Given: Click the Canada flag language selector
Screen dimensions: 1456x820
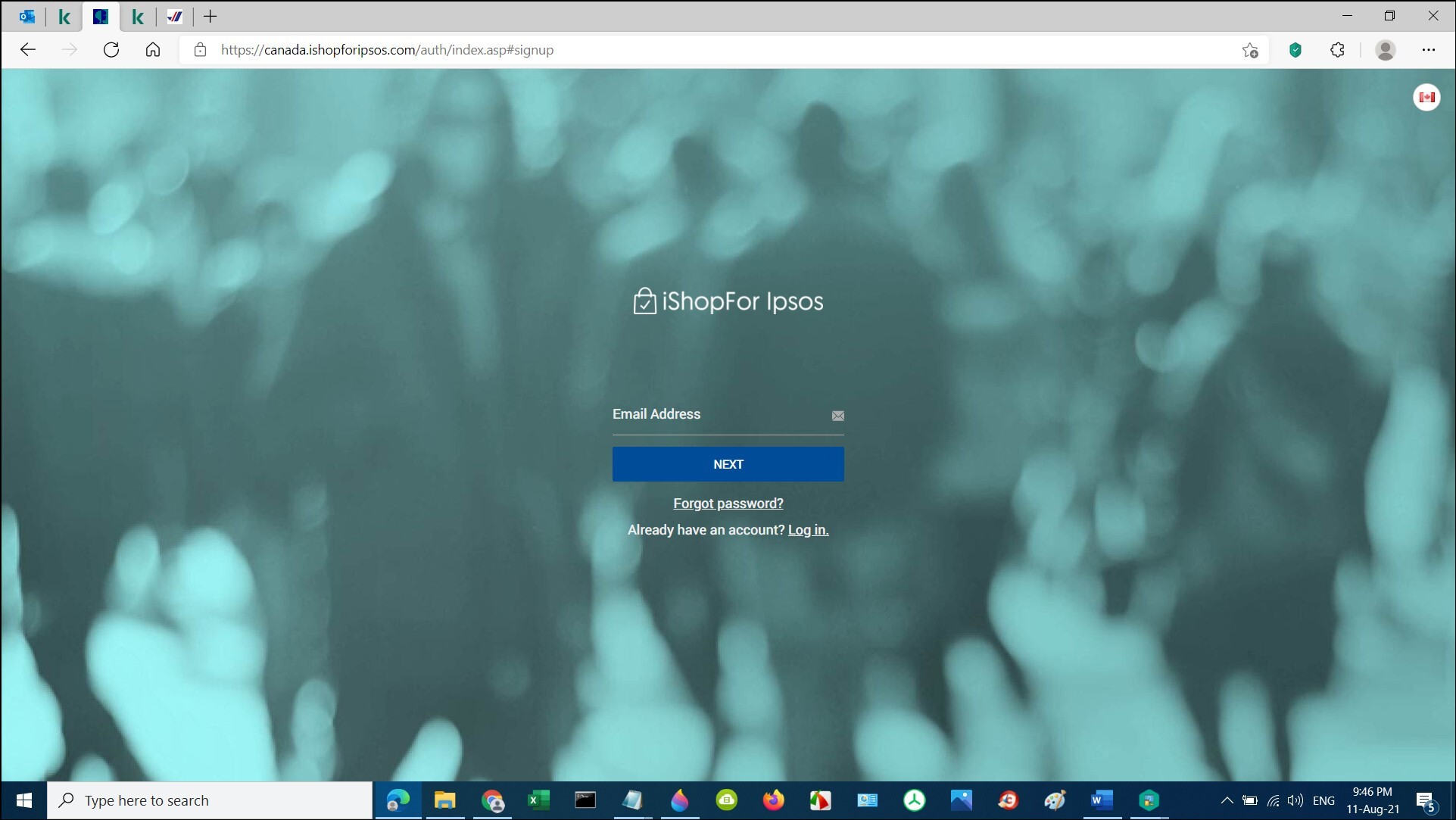Looking at the screenshot, I should (x=1426, y=97).
